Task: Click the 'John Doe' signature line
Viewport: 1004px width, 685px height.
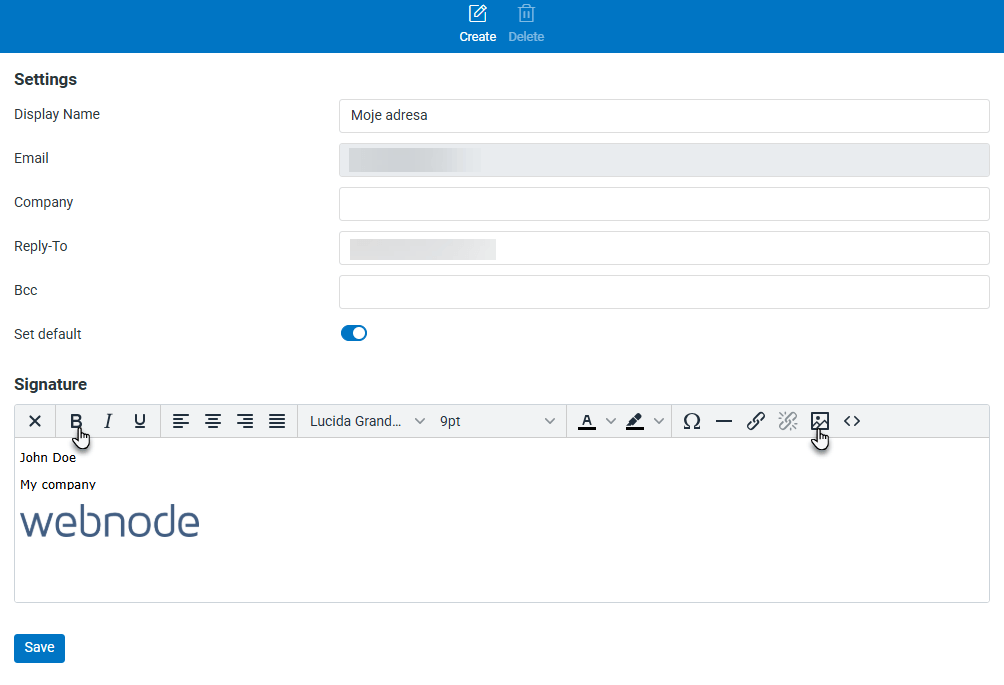Action: tap(48, 458)
